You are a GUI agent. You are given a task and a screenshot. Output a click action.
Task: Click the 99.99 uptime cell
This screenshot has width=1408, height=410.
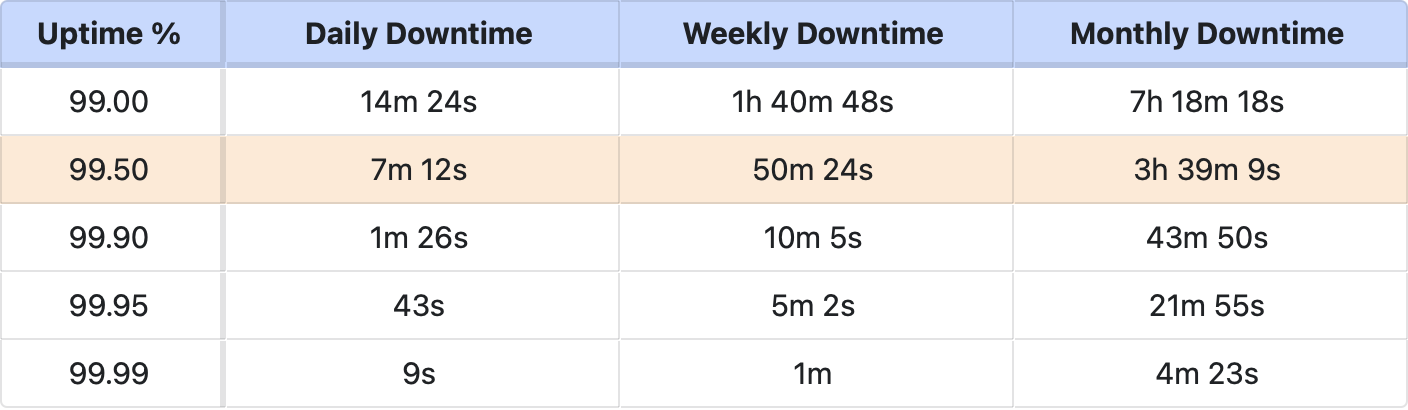(x=110, y=373)
